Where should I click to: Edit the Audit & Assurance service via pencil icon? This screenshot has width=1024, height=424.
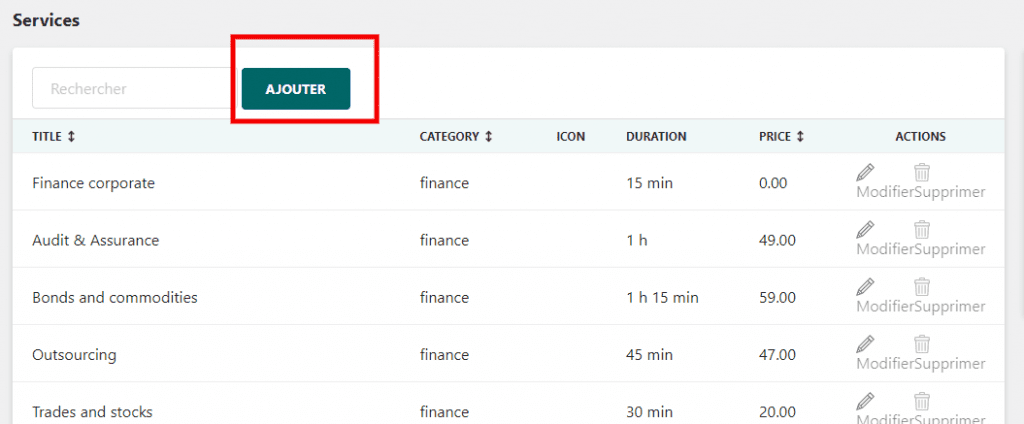coord(866,229)
